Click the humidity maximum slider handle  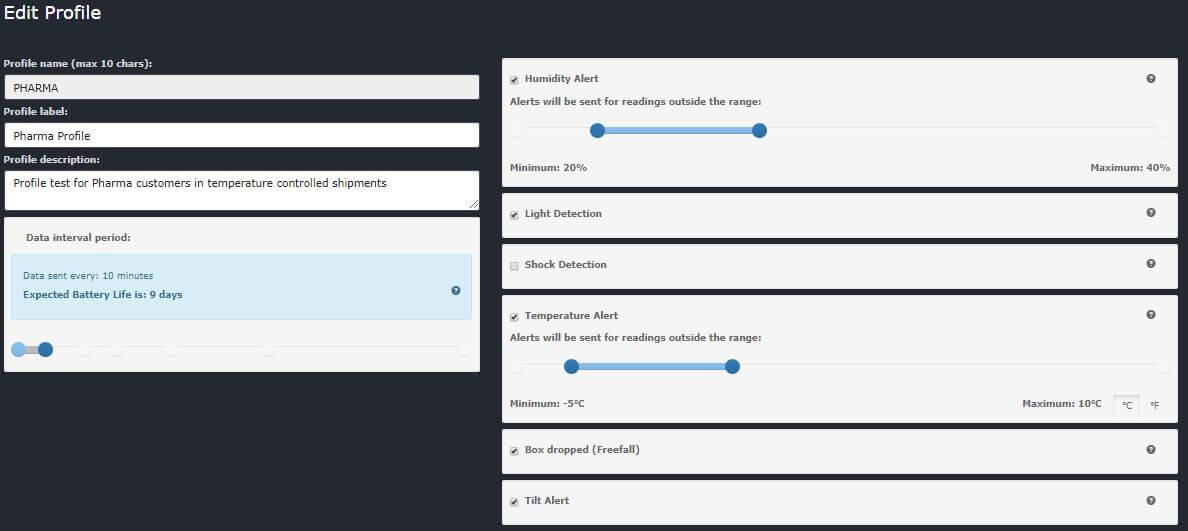click(759, 130)
